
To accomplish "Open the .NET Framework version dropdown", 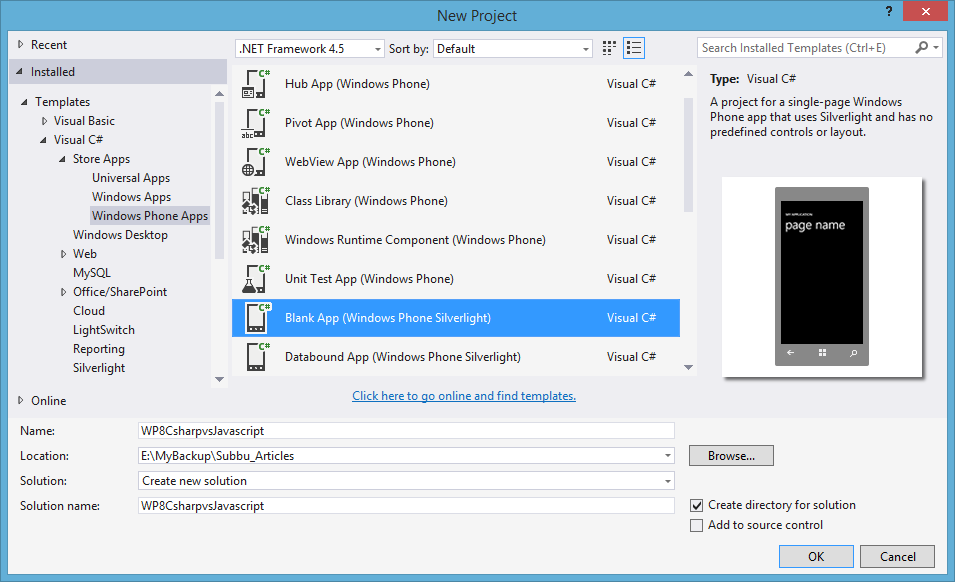I will tap(376, 47).
